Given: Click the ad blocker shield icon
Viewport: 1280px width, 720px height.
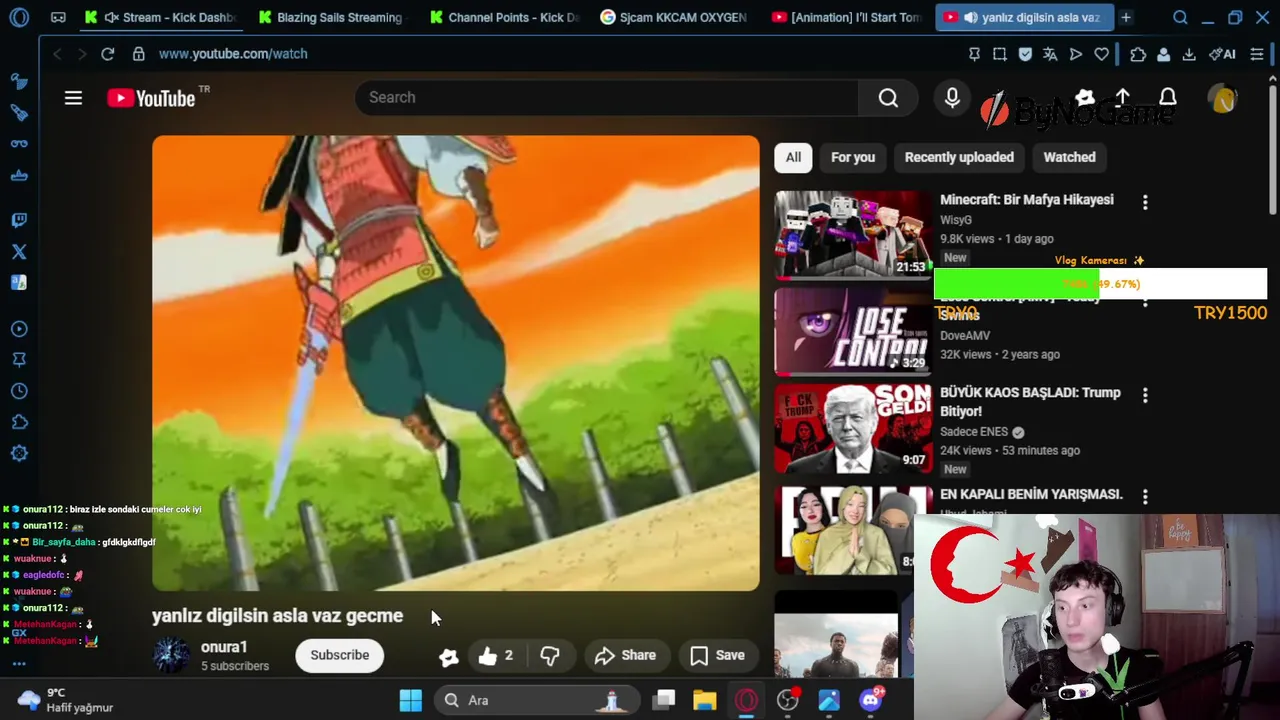Looking at the screenshot, I should coord(1025,54).
